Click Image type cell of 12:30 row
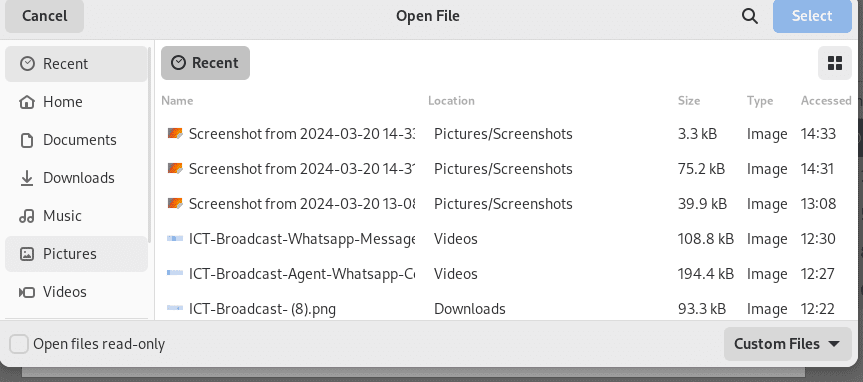 pyautogui.click(x=767, y=239)
